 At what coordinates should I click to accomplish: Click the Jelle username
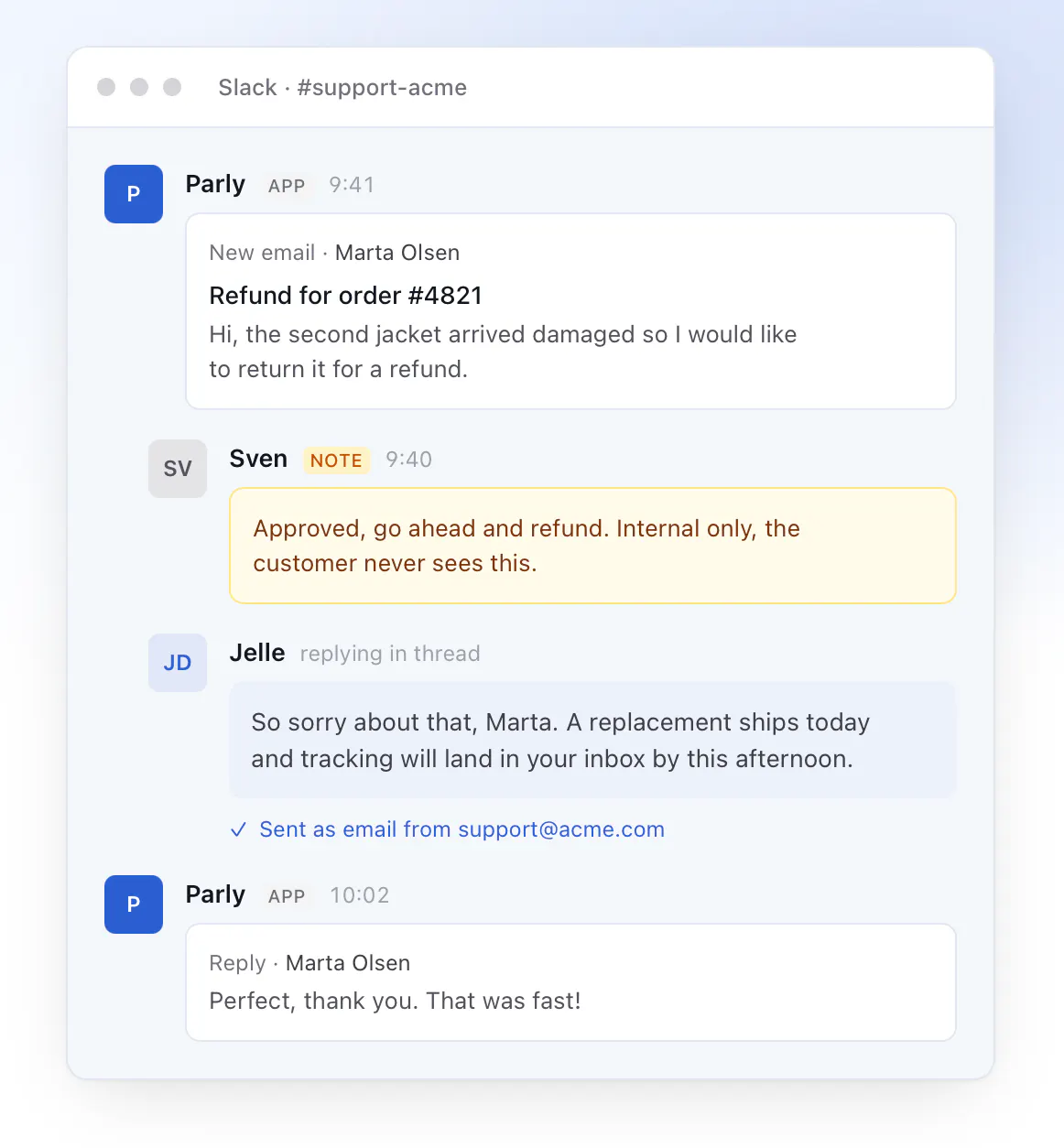tap(257, 653)
